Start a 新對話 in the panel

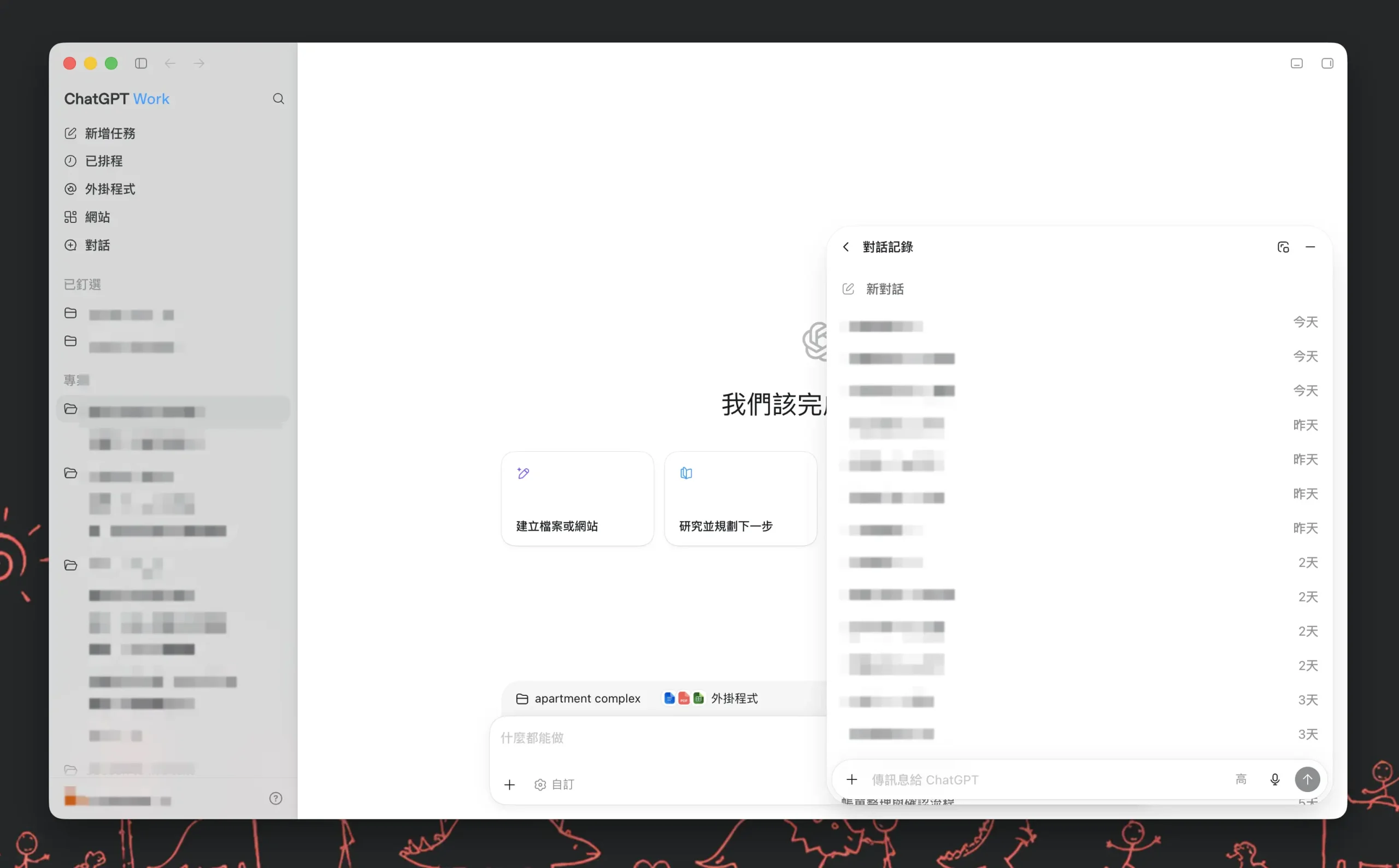[x=1080, y=289]
